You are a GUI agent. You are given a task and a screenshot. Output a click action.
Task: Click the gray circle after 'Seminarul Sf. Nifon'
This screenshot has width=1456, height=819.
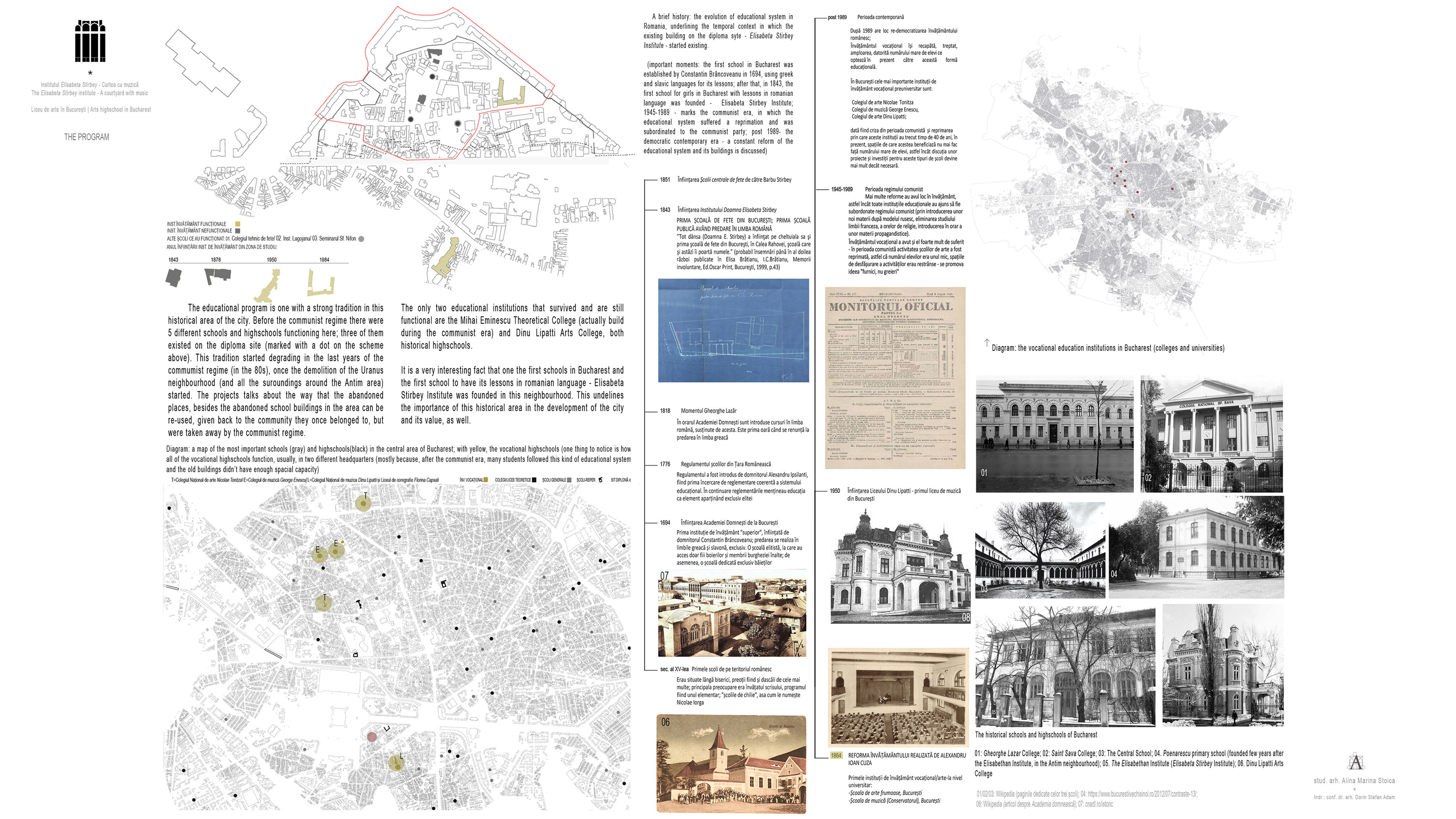361,239
